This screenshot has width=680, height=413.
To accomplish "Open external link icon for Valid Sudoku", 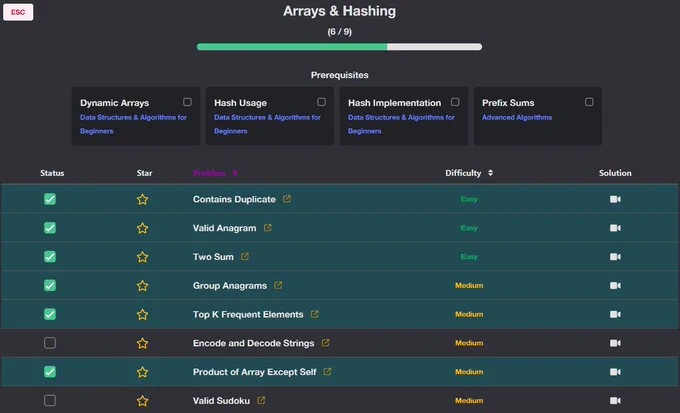I will pyautogui.click(x=261, y=400).
